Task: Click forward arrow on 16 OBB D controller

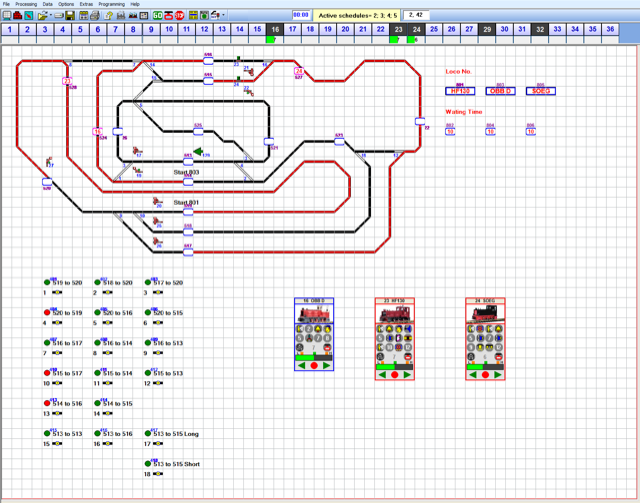Action: (x=327, y=365)
